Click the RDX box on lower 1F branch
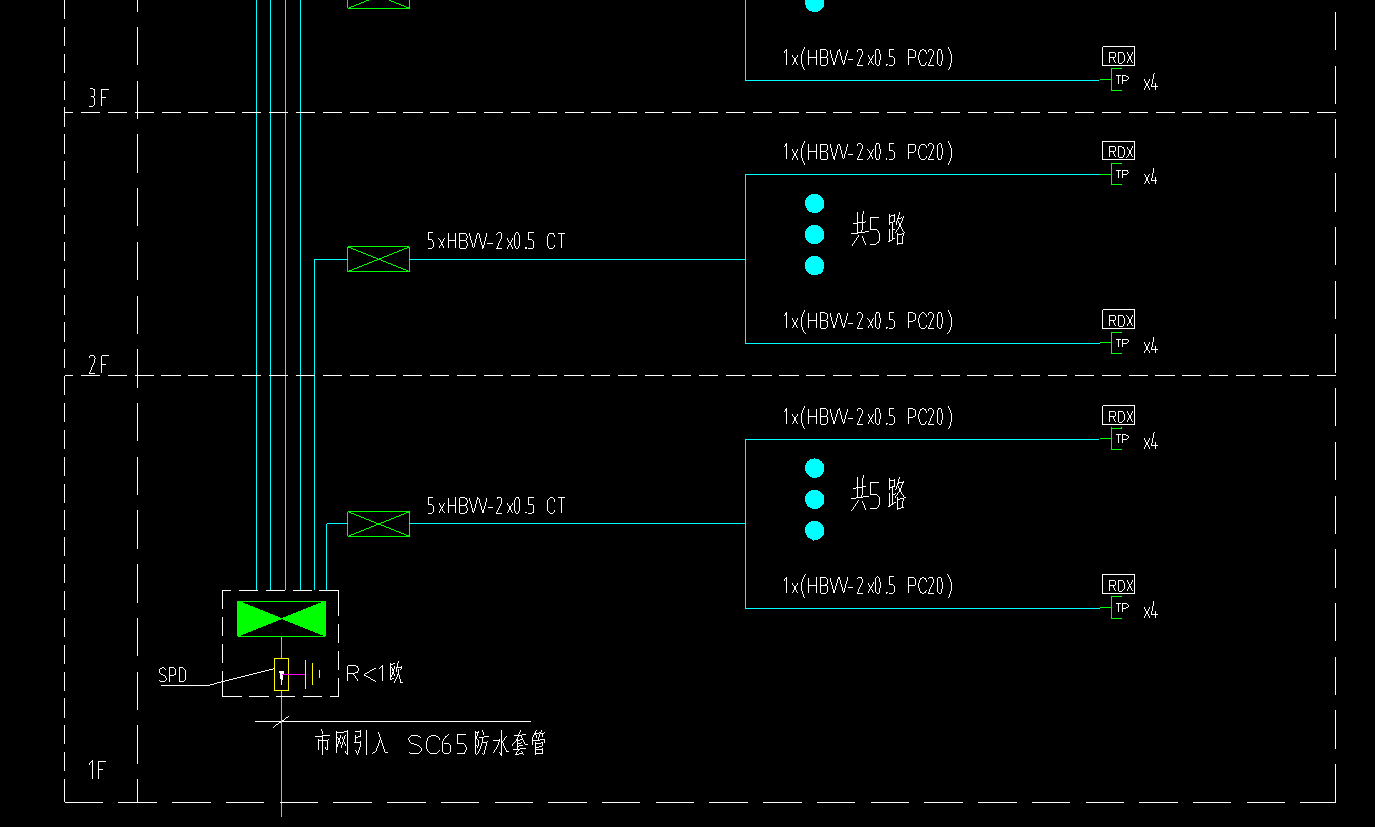The width and height of the screenshot is (1375, 827). coord(1119,585)
